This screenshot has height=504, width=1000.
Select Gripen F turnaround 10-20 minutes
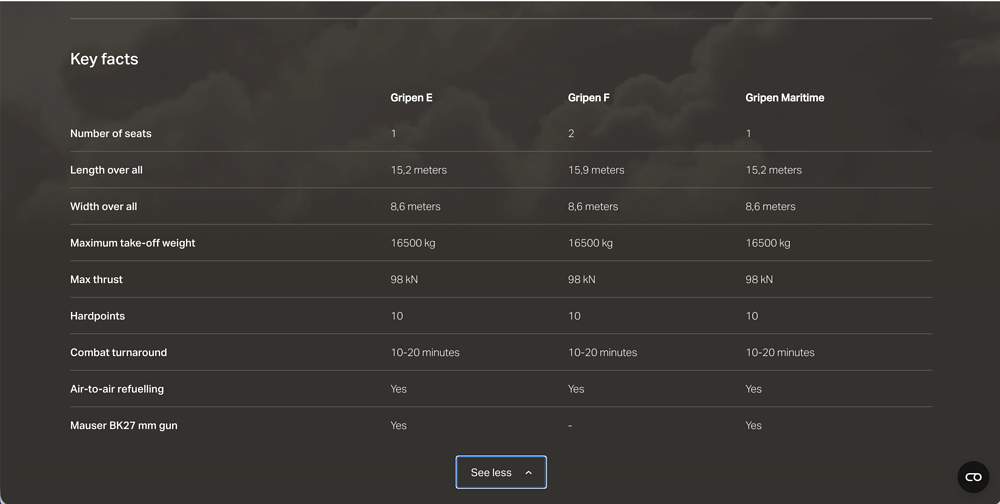(x=603, y=352)
